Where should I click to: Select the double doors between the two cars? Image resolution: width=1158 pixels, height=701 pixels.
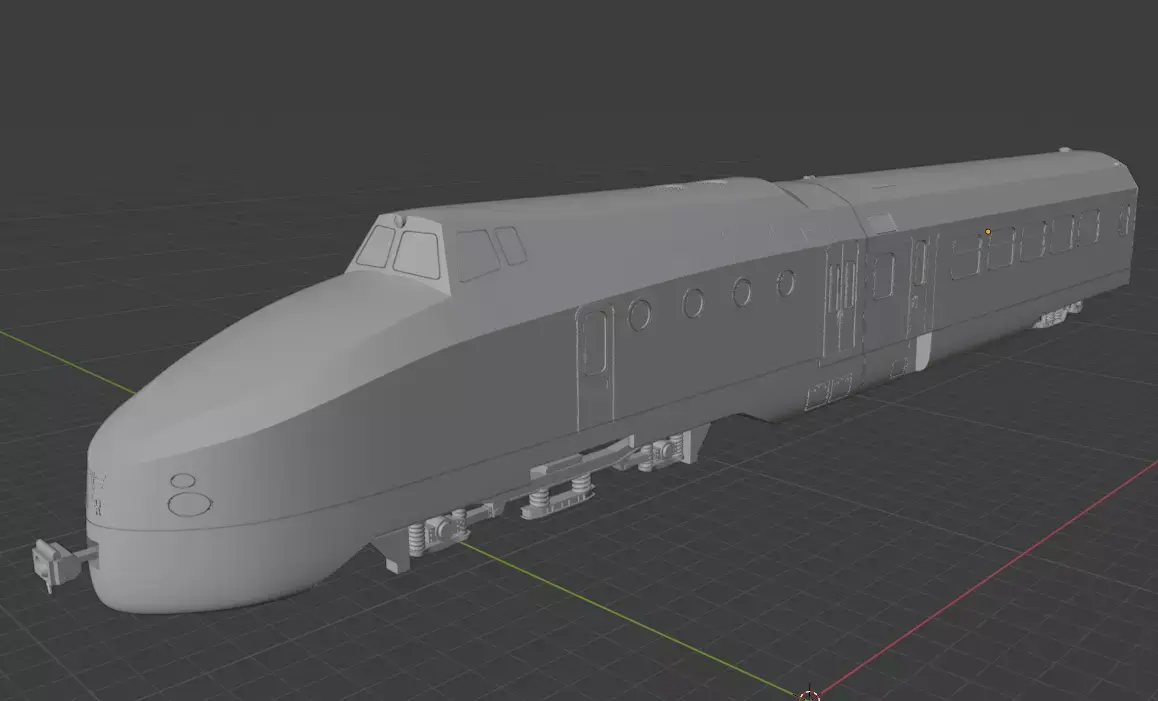point(841,300)
